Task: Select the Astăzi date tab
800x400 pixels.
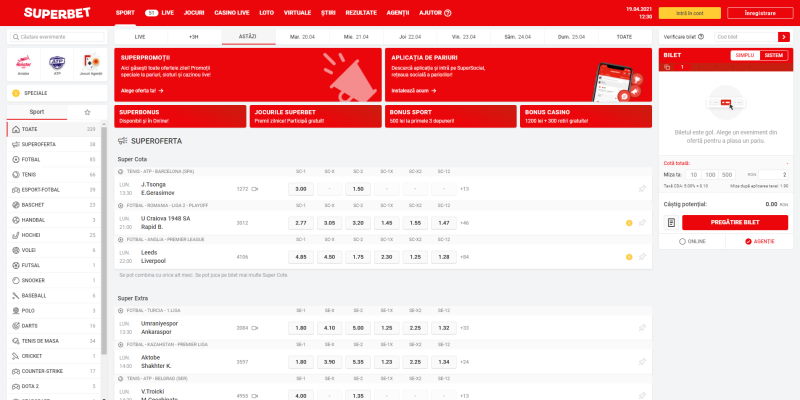Action: [248, 37]
